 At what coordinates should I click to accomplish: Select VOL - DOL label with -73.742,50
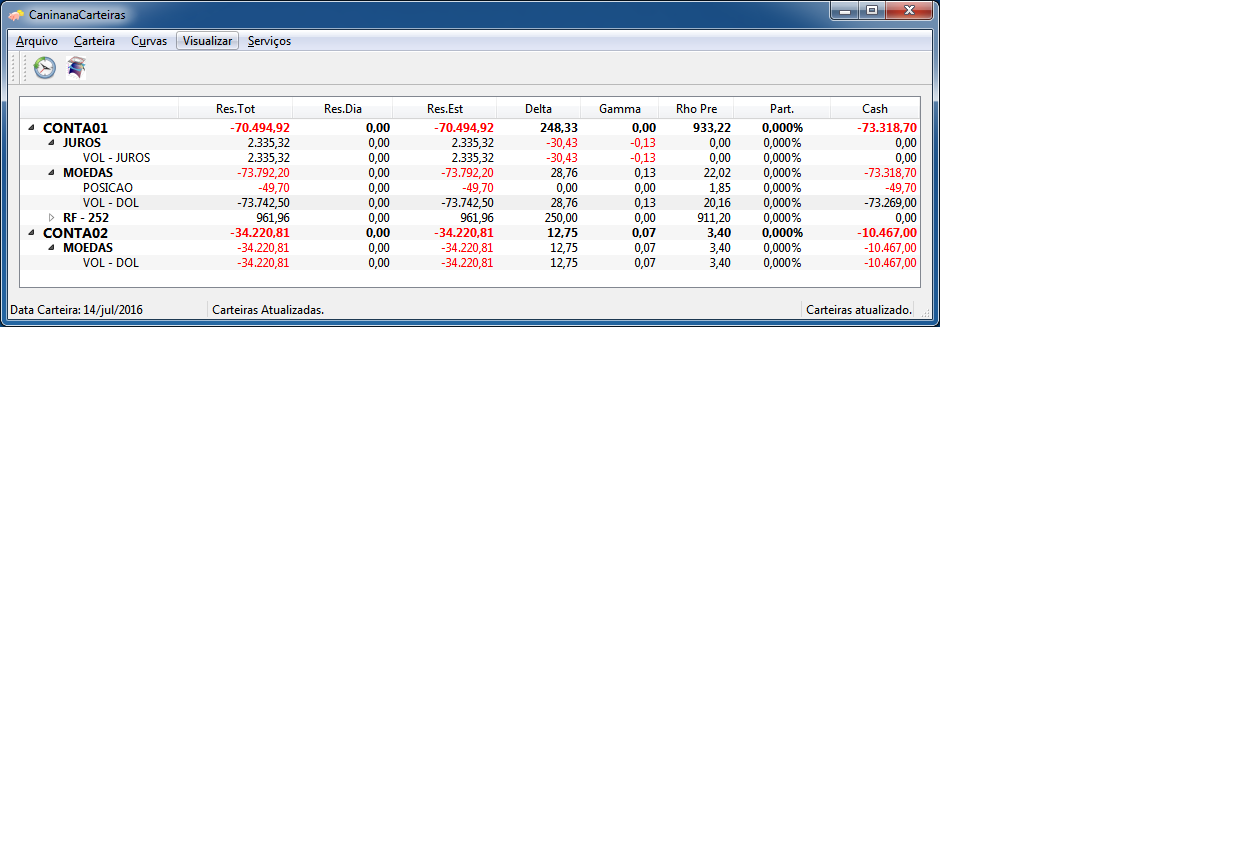111,203
